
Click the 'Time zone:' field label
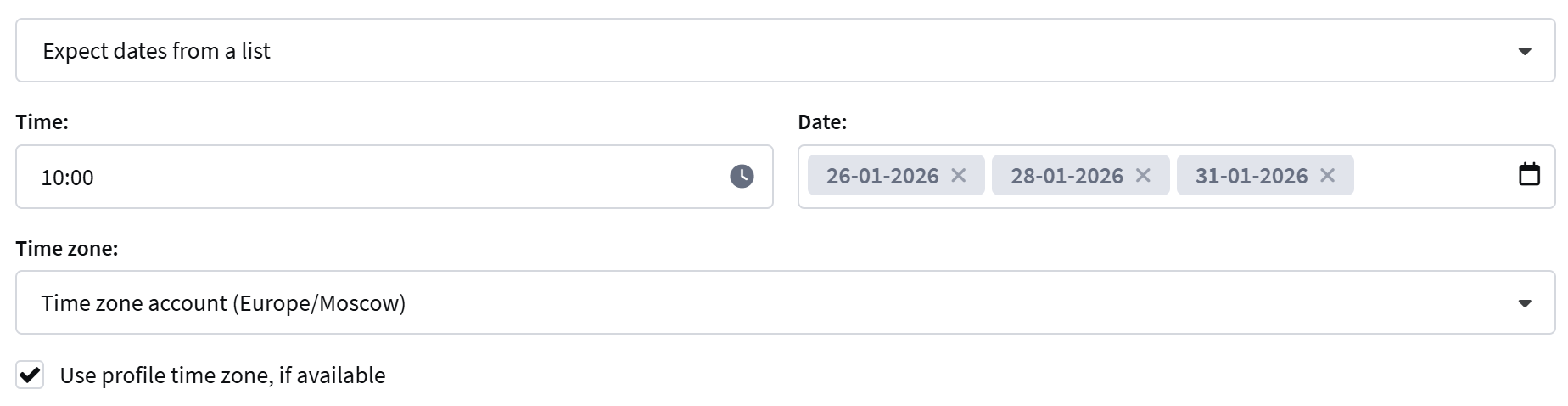67,249
